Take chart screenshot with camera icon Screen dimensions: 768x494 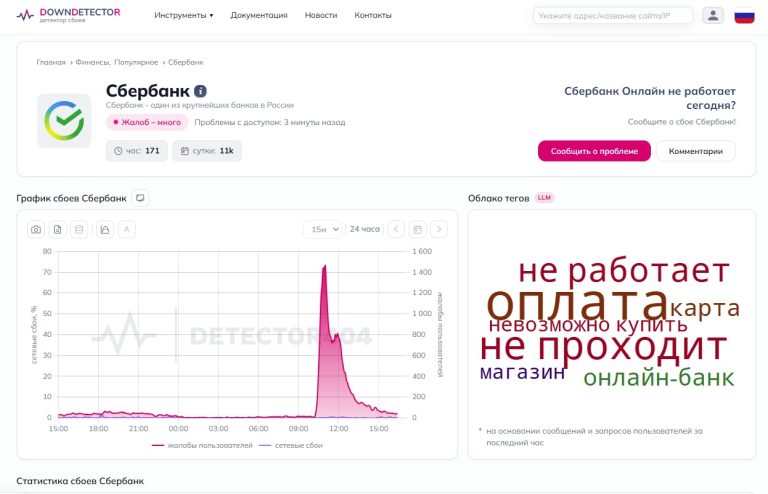coord(36,229)
